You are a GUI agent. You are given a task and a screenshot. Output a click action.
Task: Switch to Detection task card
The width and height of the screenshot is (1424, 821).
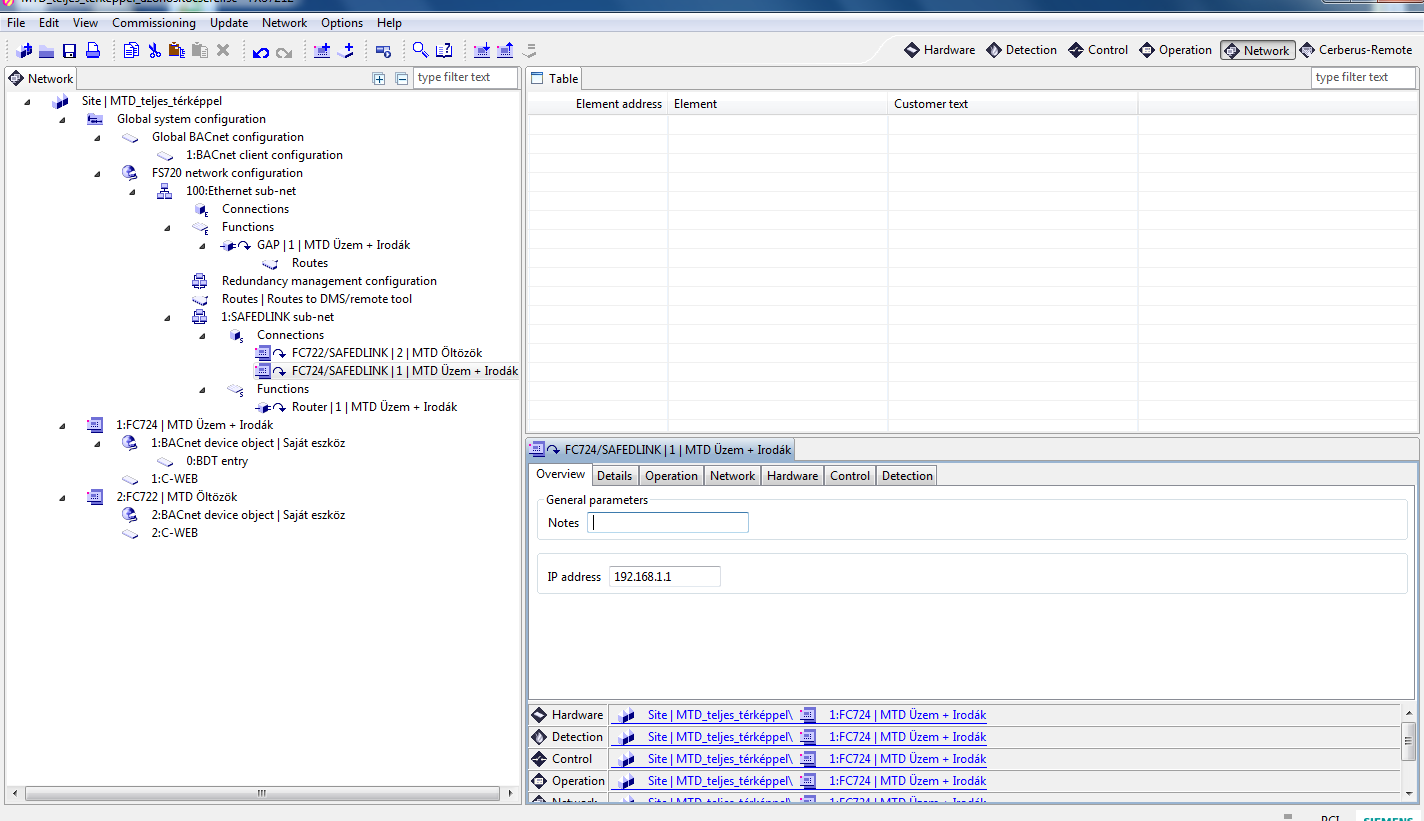pyautogui.click(x=1021, y=50)
